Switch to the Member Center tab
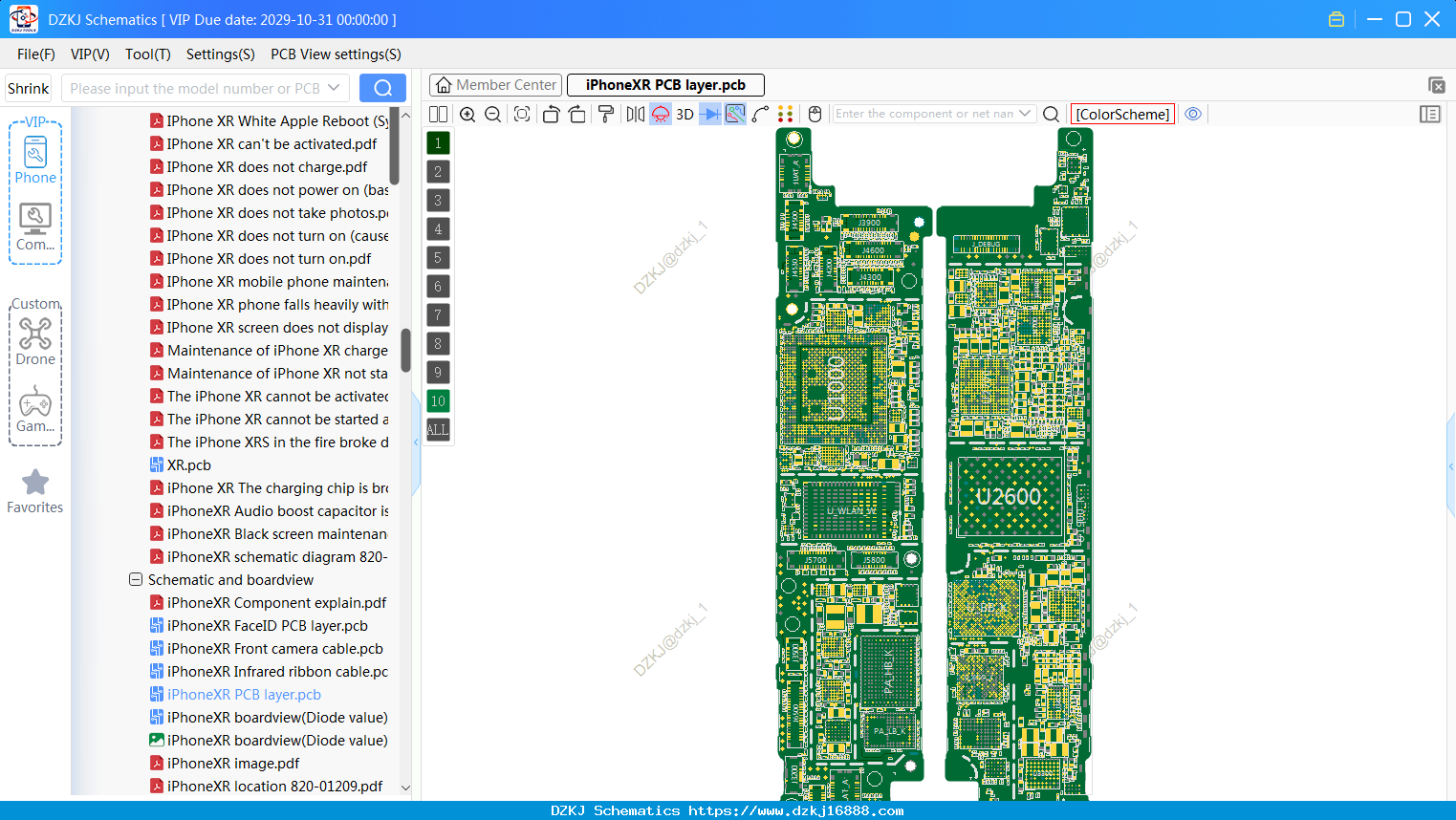1456x820 pixels. click(495, 85)
